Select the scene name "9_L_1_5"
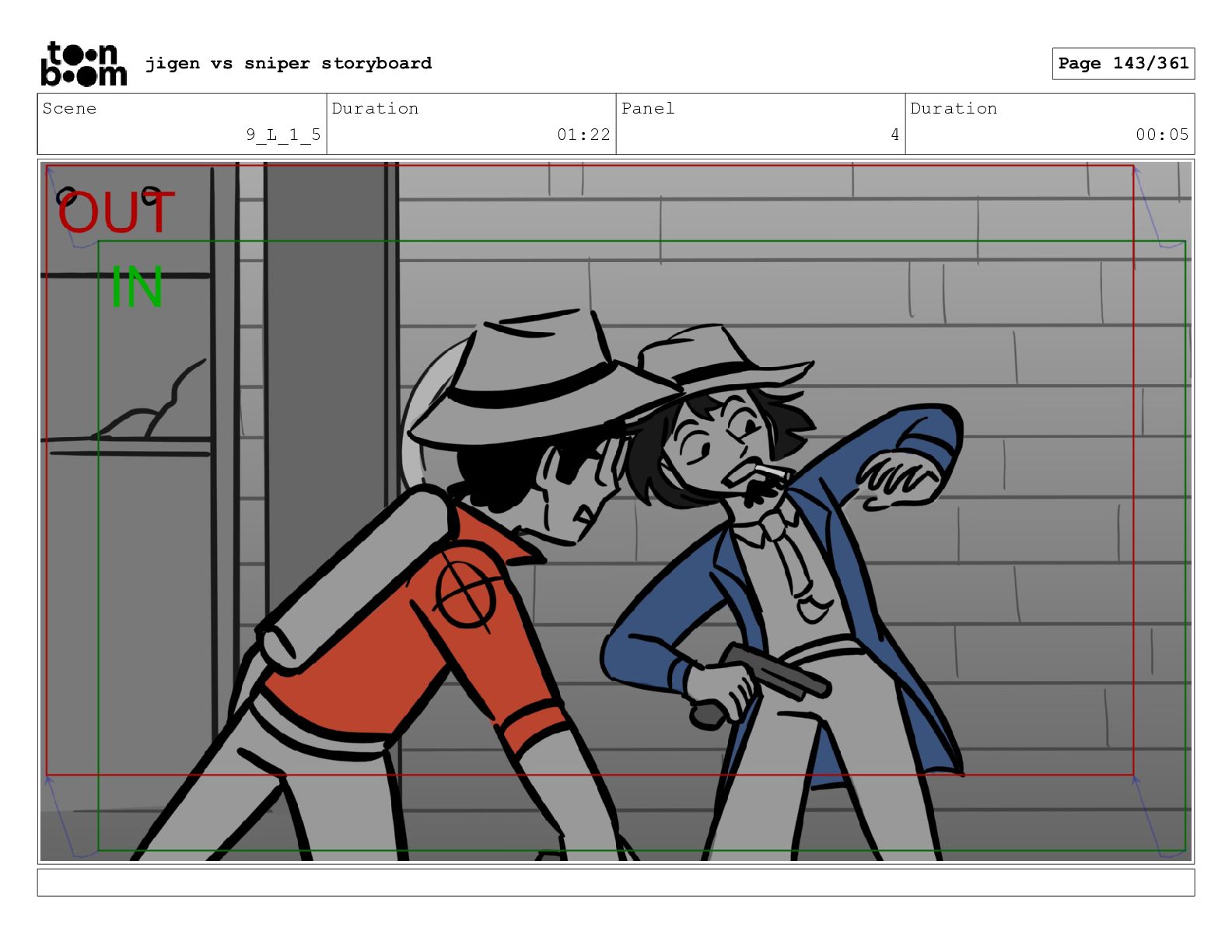 click(x=283, y=135)
